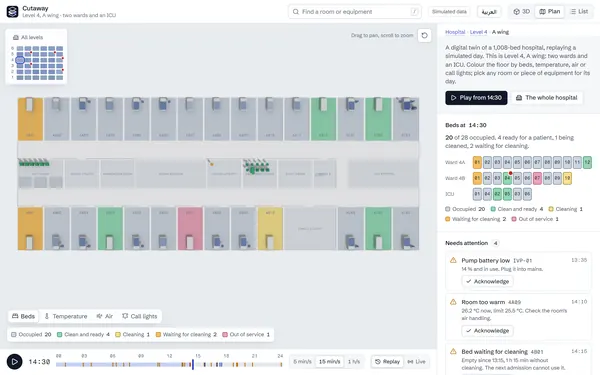Select Ward 4B bed 04 chip with red dot

(507, 178)
